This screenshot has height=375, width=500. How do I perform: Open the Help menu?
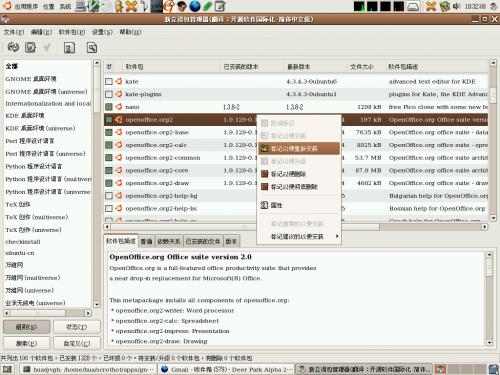(130, 32)
